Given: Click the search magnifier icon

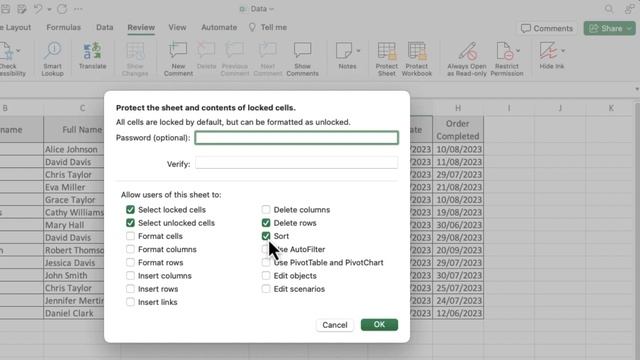Looking at the screenshot, I should [x=609, y=9].
